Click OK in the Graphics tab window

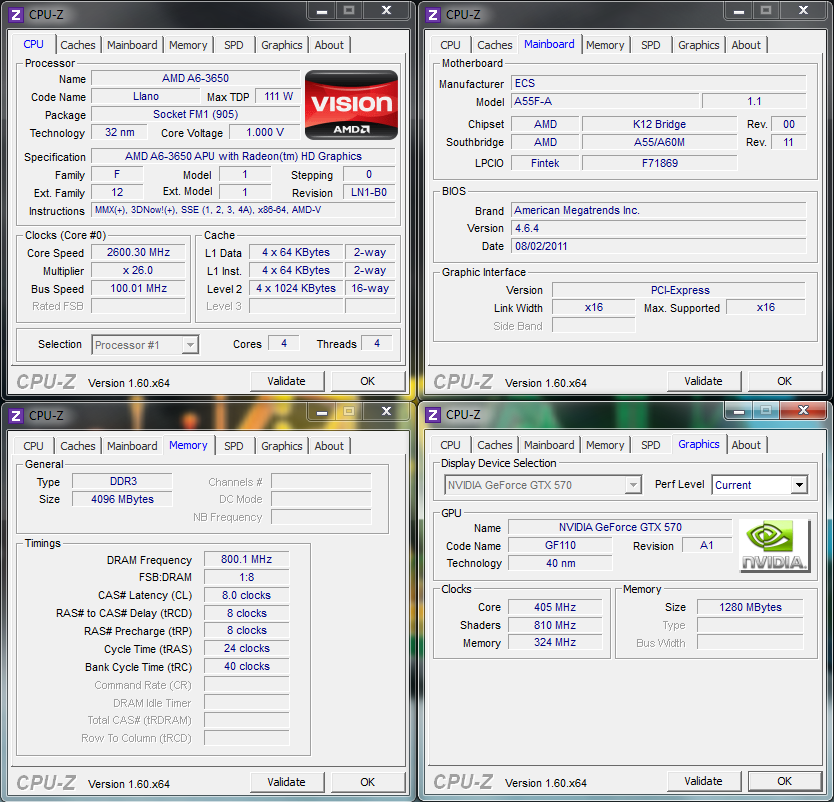(784, 781)
